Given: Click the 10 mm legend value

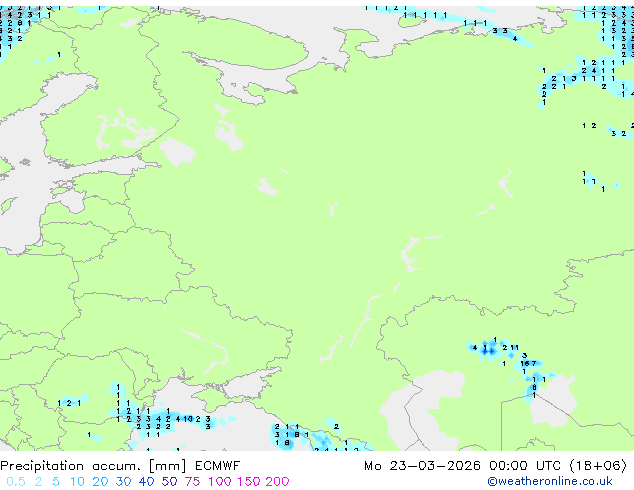Looking at the screenshot, I should [77, 482].
